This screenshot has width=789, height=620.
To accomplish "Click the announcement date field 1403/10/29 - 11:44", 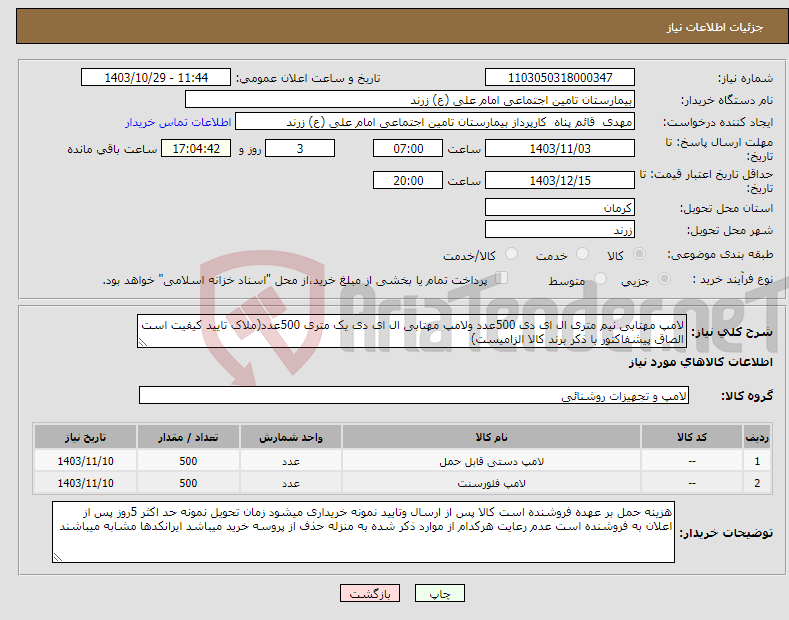I will tap(156, 78).
